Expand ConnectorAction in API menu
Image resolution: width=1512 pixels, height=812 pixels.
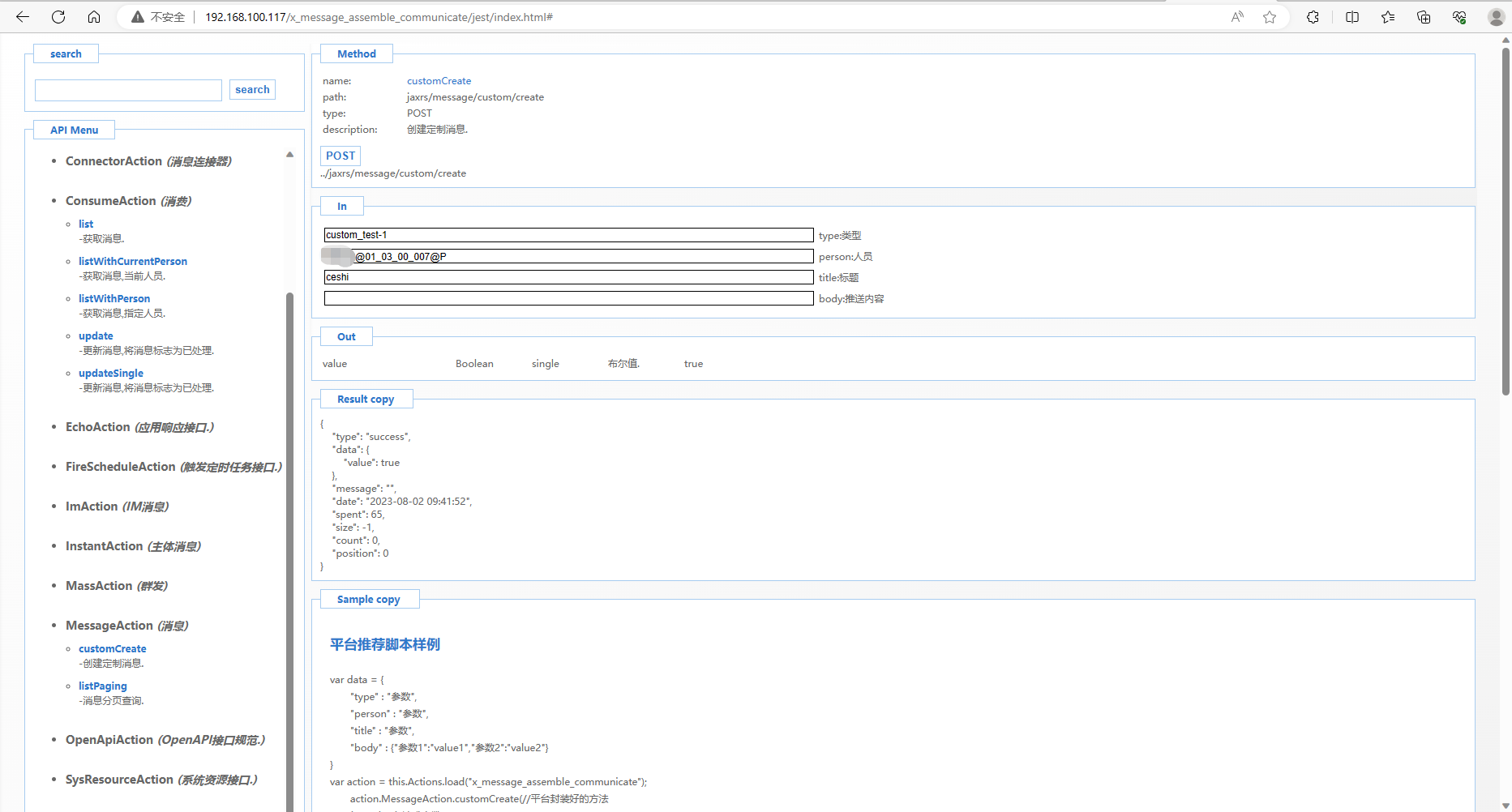[148, 161]
